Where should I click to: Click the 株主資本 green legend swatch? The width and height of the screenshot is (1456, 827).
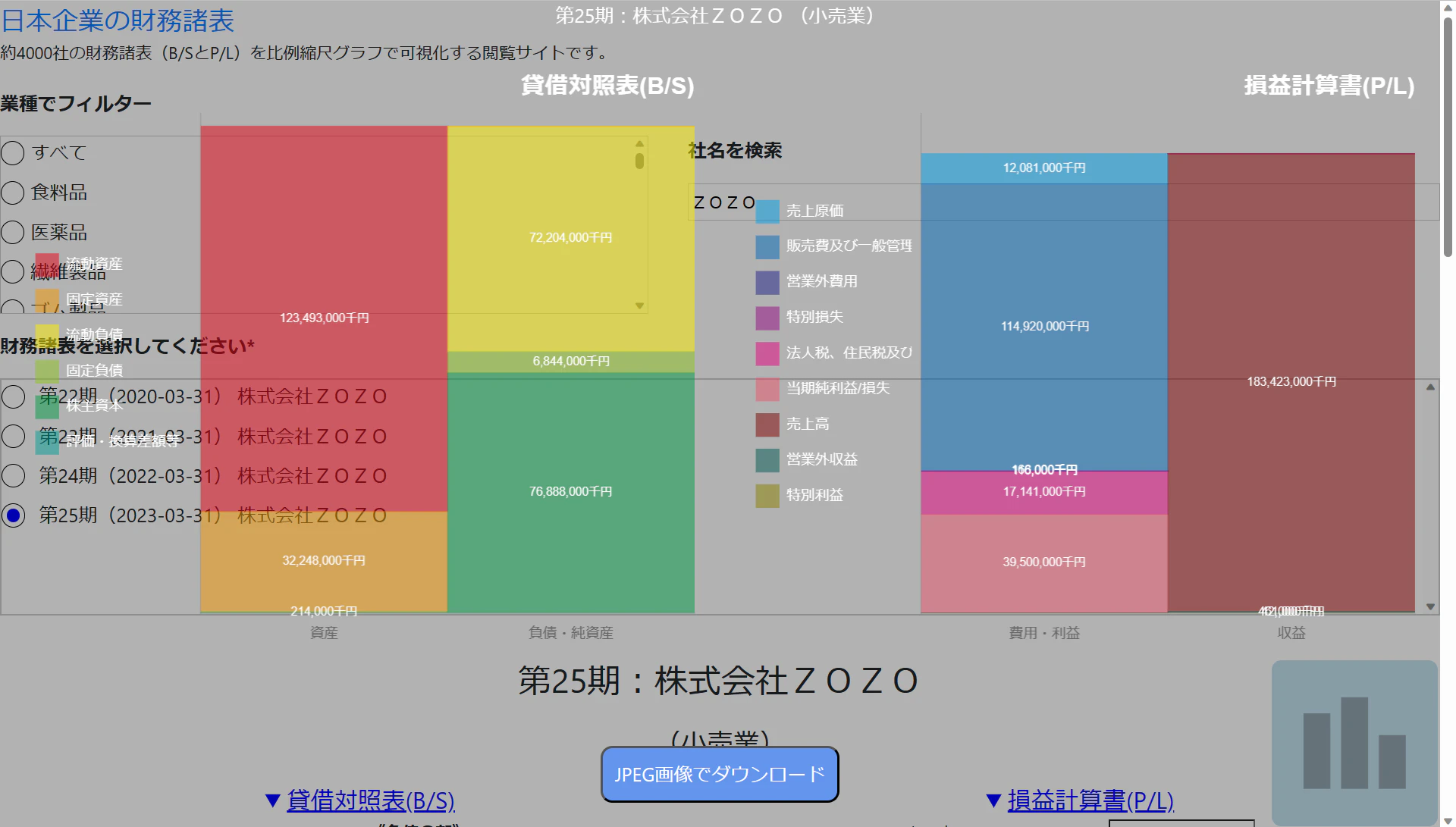click(x=47, y=406)
